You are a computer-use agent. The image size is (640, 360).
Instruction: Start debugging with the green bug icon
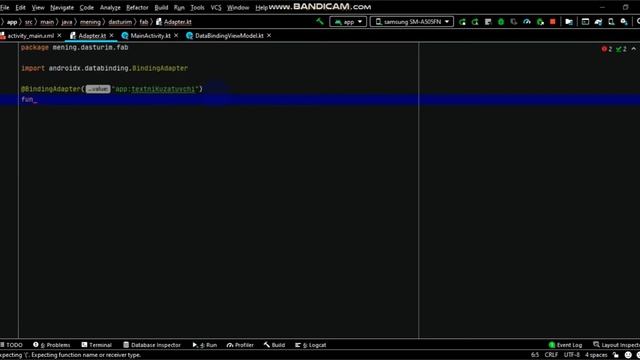point(501,22)
